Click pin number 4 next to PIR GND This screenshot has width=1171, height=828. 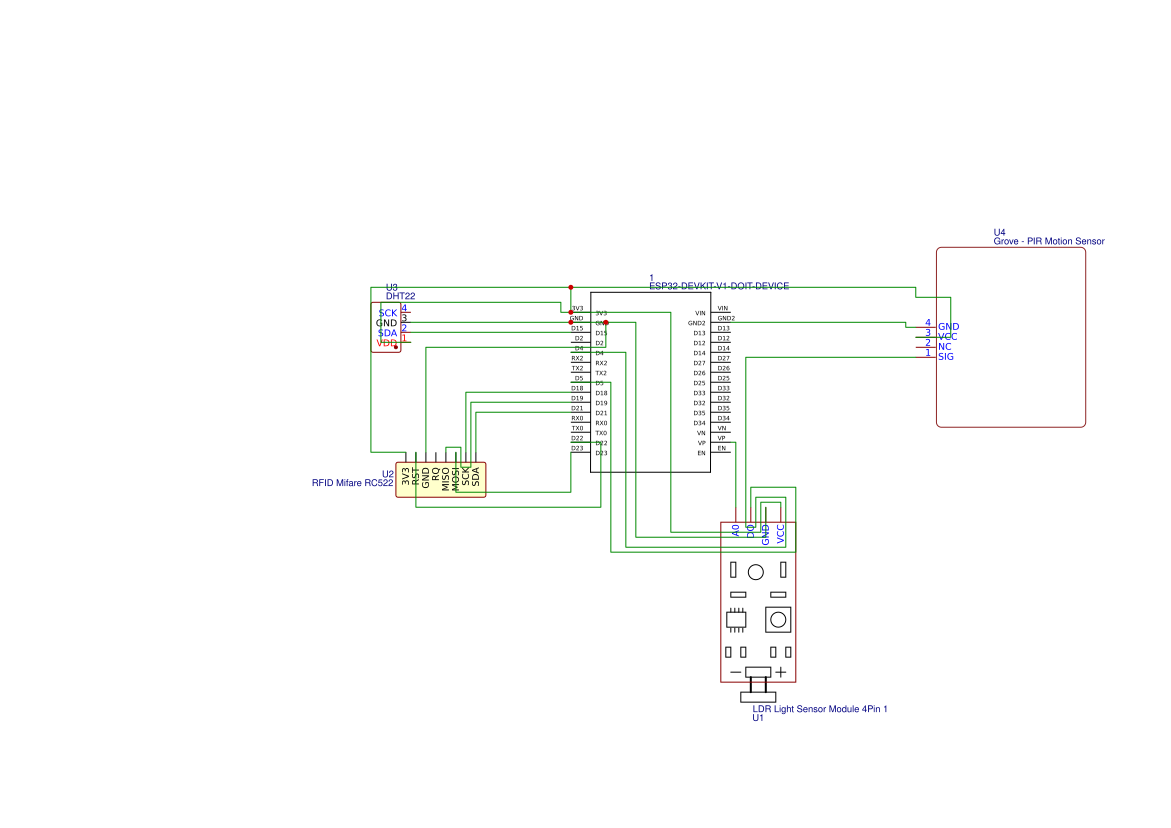click(928, 323)
